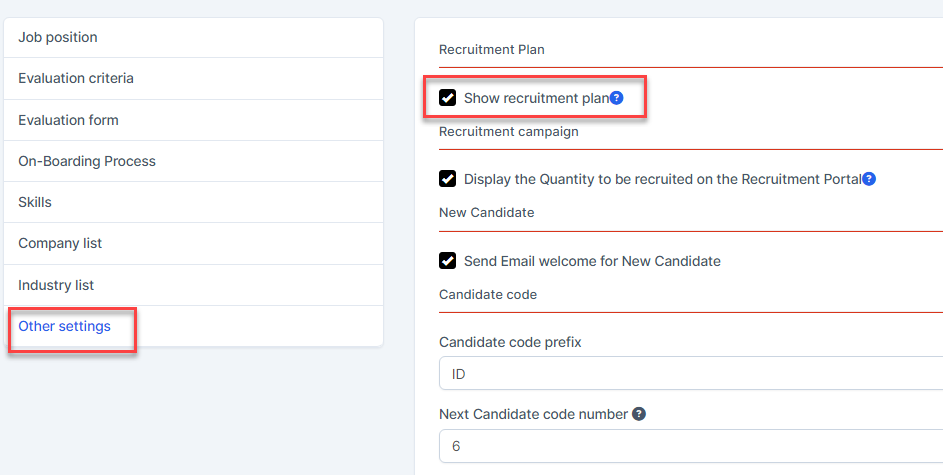The image size is (943, 475).
Task: Uncheck the Show recruitment plan checkbox
Action: (448, 98)
